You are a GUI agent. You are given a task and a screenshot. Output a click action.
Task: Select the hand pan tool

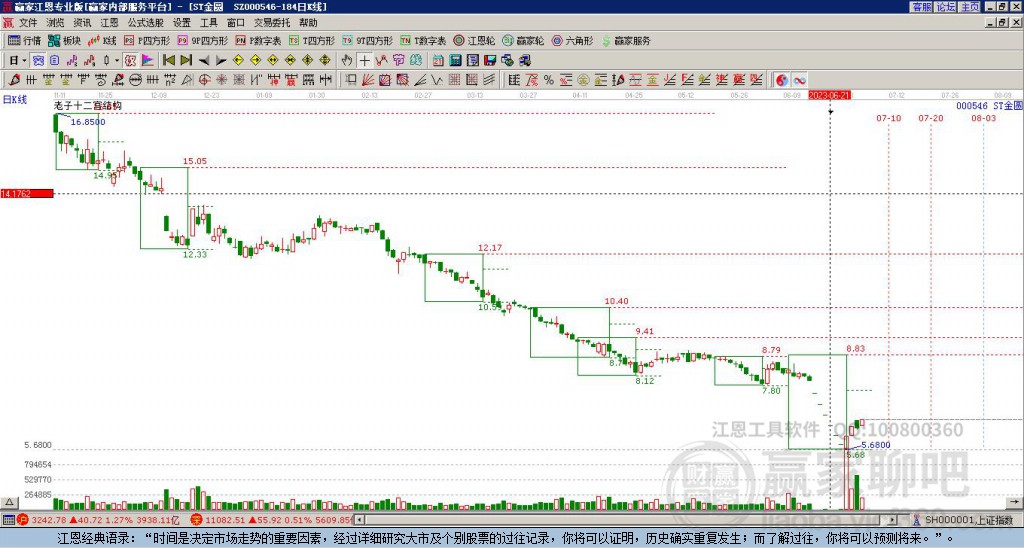tap(347, 61)
